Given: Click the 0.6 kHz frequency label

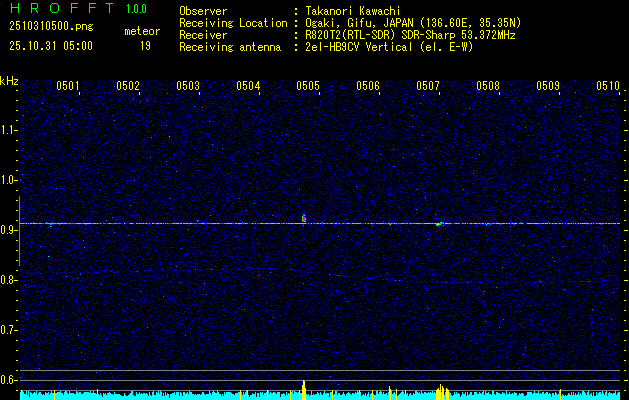Looking at the screenshot, I should tap(8, 380).
